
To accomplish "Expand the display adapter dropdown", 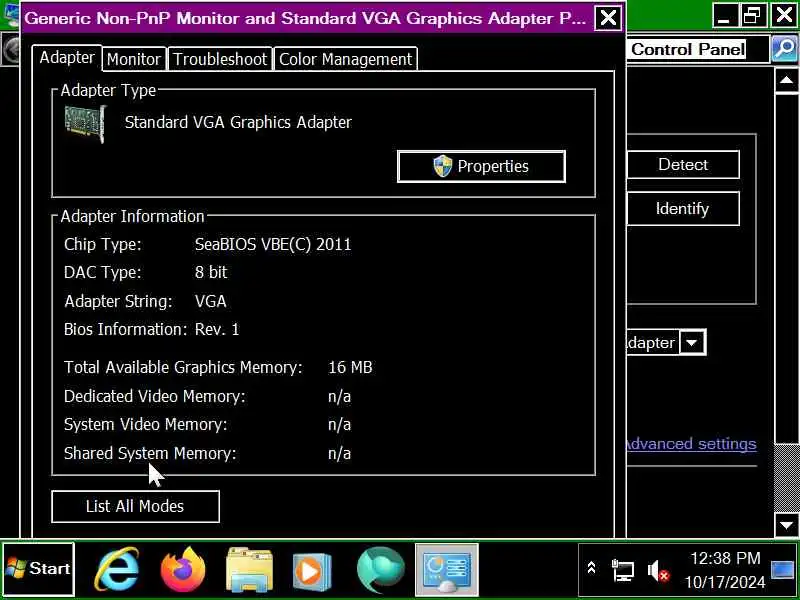I will (x=693, y=342).
